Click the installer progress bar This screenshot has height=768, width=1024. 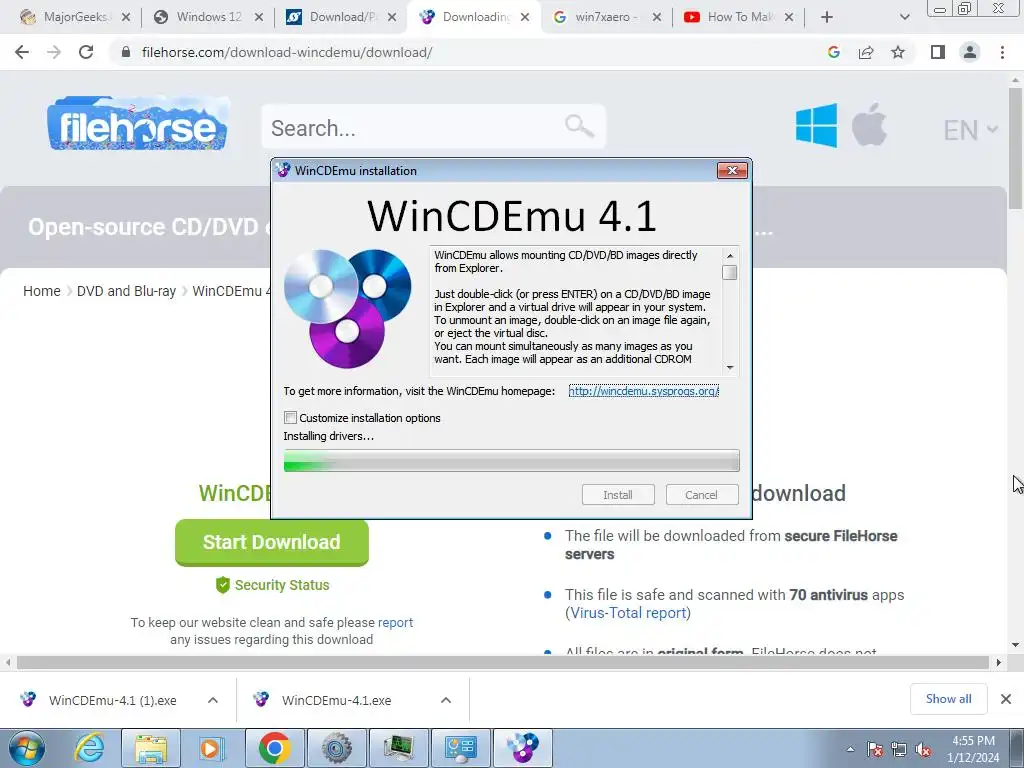point(511,460)
